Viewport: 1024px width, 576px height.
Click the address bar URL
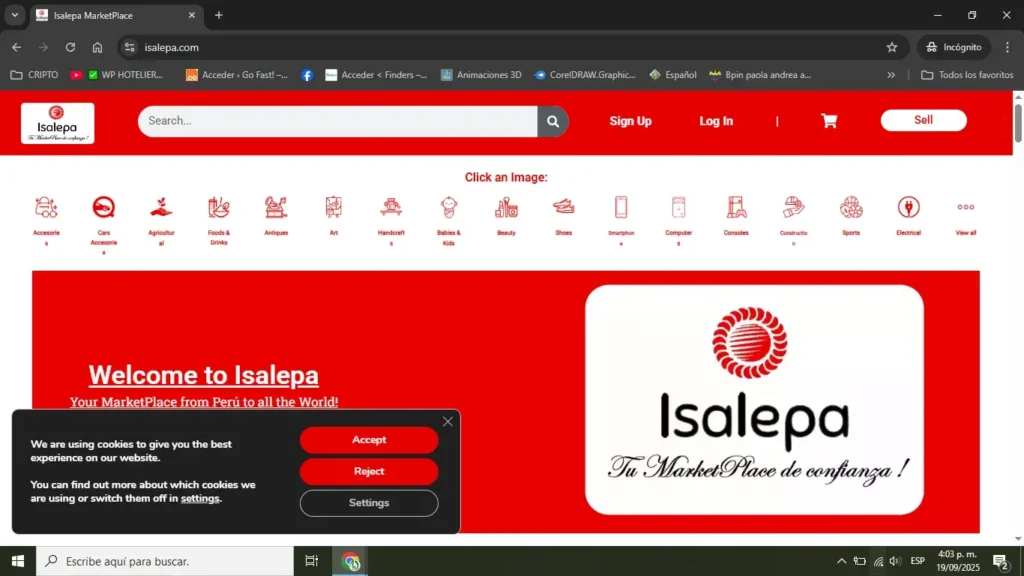point(172,47)
